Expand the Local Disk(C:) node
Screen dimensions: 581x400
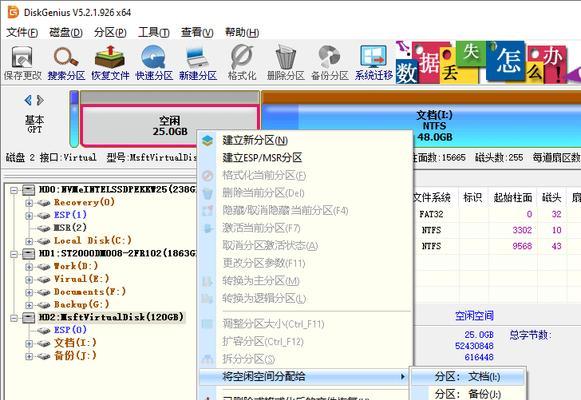(x=29, y=241)
